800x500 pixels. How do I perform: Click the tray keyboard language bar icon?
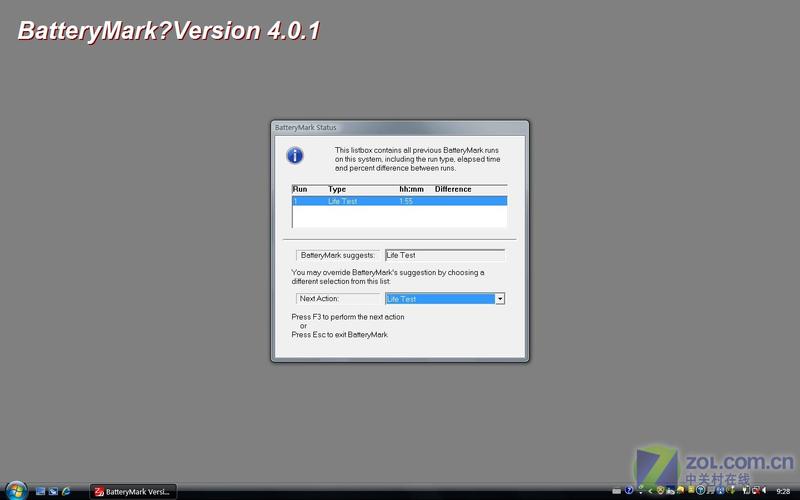(x=617, y=491)
